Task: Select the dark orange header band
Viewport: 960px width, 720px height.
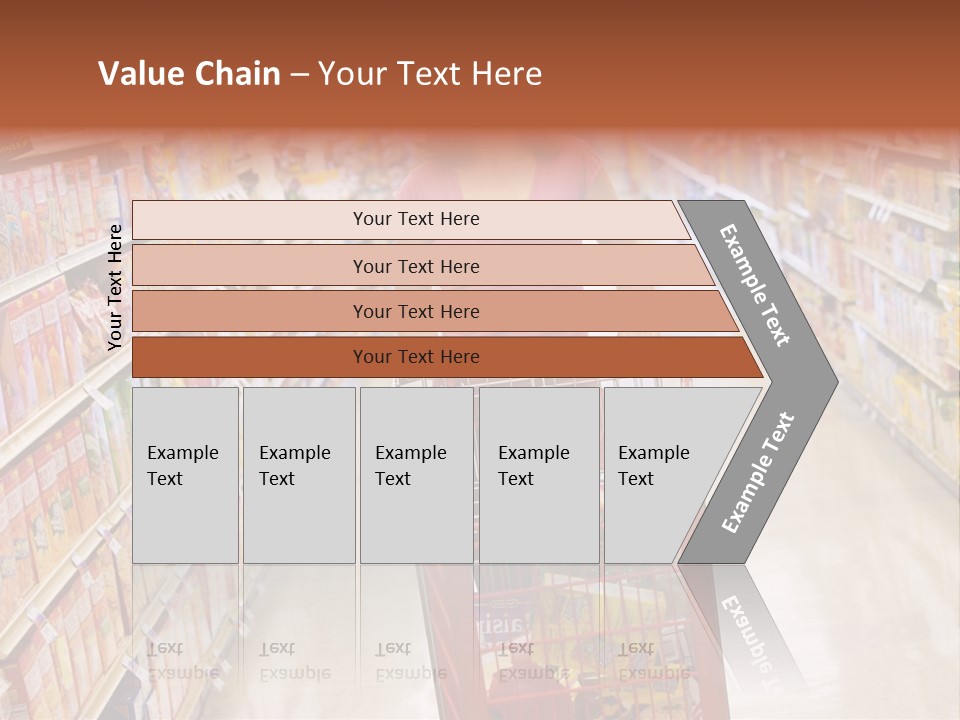Action: (480, 64)
